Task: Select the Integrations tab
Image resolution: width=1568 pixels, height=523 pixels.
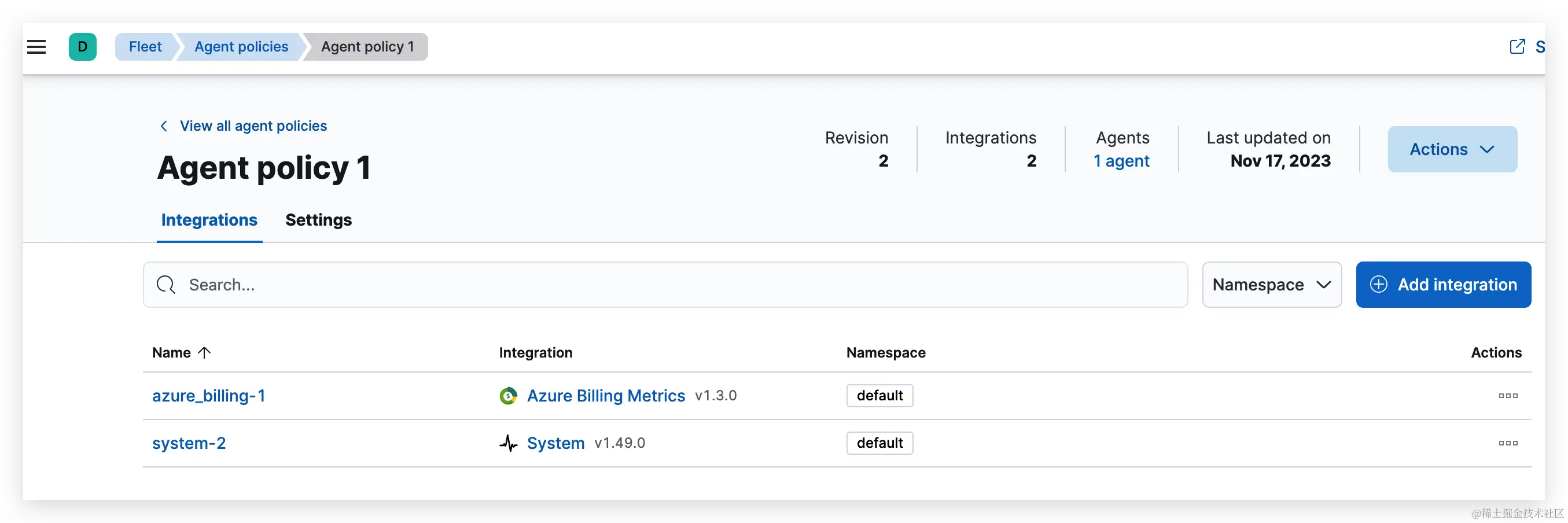Action: [209, 220]
